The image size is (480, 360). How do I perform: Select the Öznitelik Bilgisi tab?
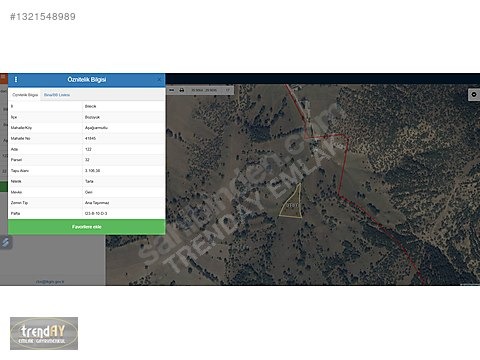click(x=25, y=95)
